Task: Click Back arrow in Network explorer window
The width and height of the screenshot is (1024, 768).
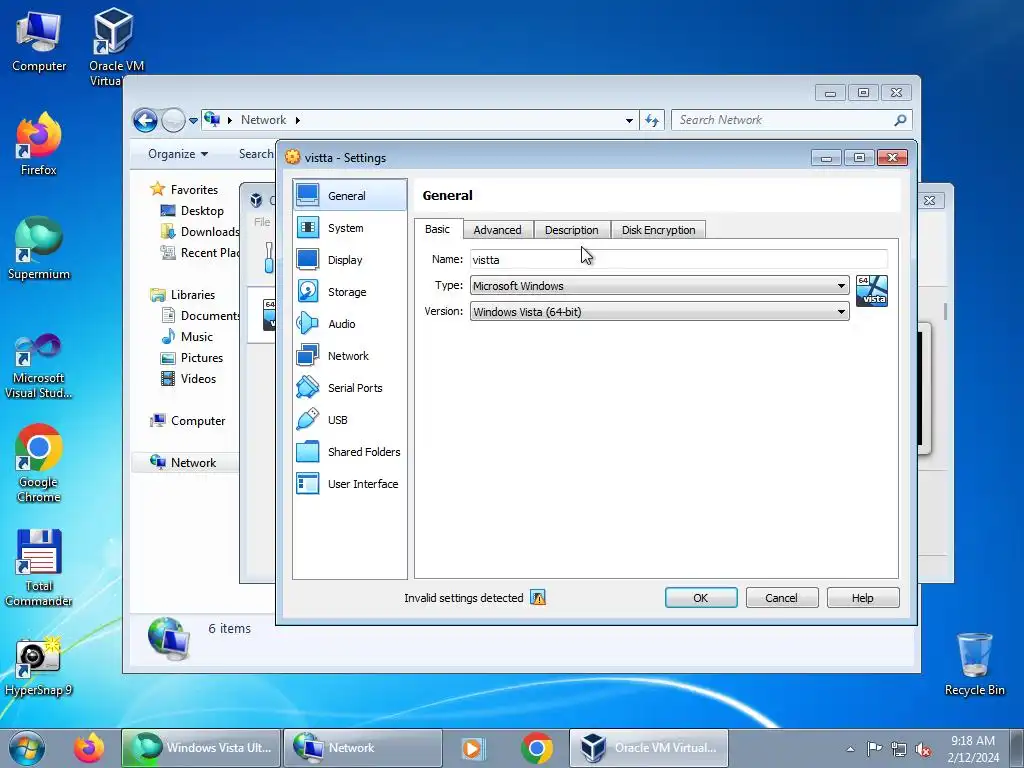Action: click(x=145, y=120)
